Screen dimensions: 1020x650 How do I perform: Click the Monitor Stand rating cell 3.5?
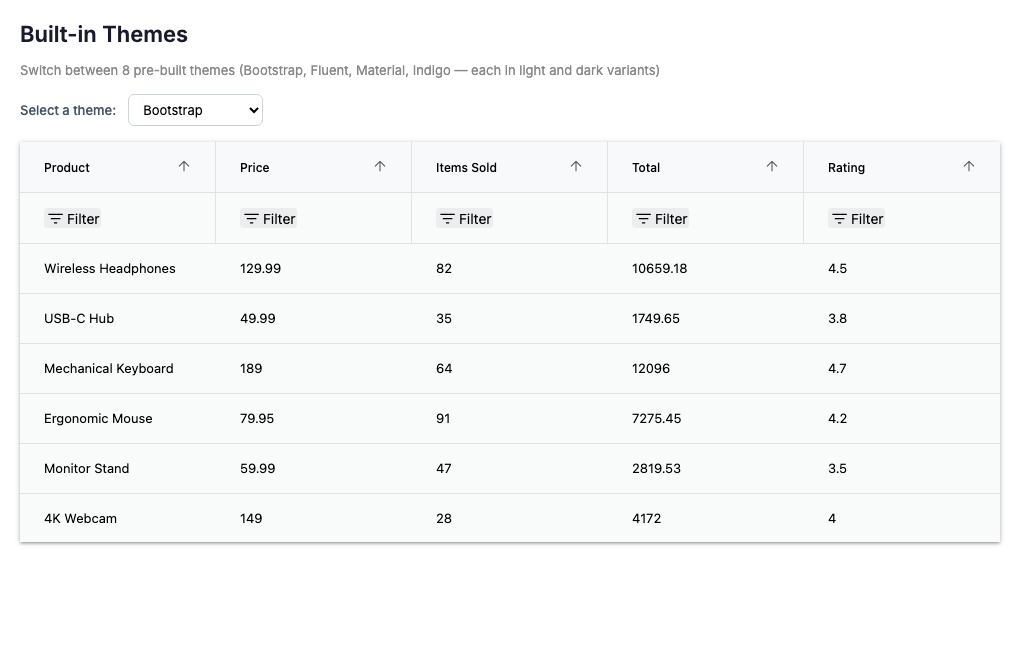pos(837,469)
